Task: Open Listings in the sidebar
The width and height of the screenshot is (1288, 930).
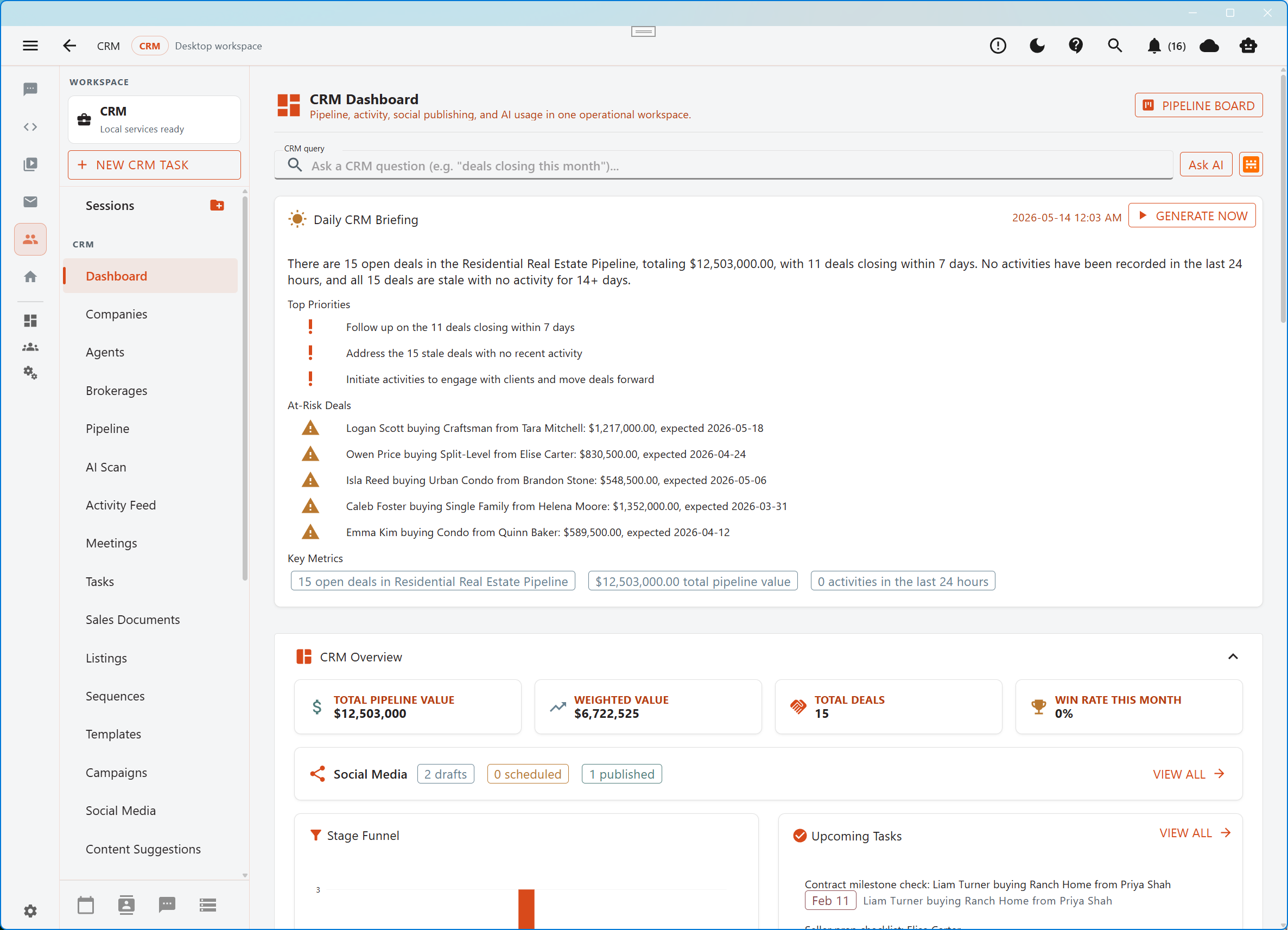Action: click(150, 658)
